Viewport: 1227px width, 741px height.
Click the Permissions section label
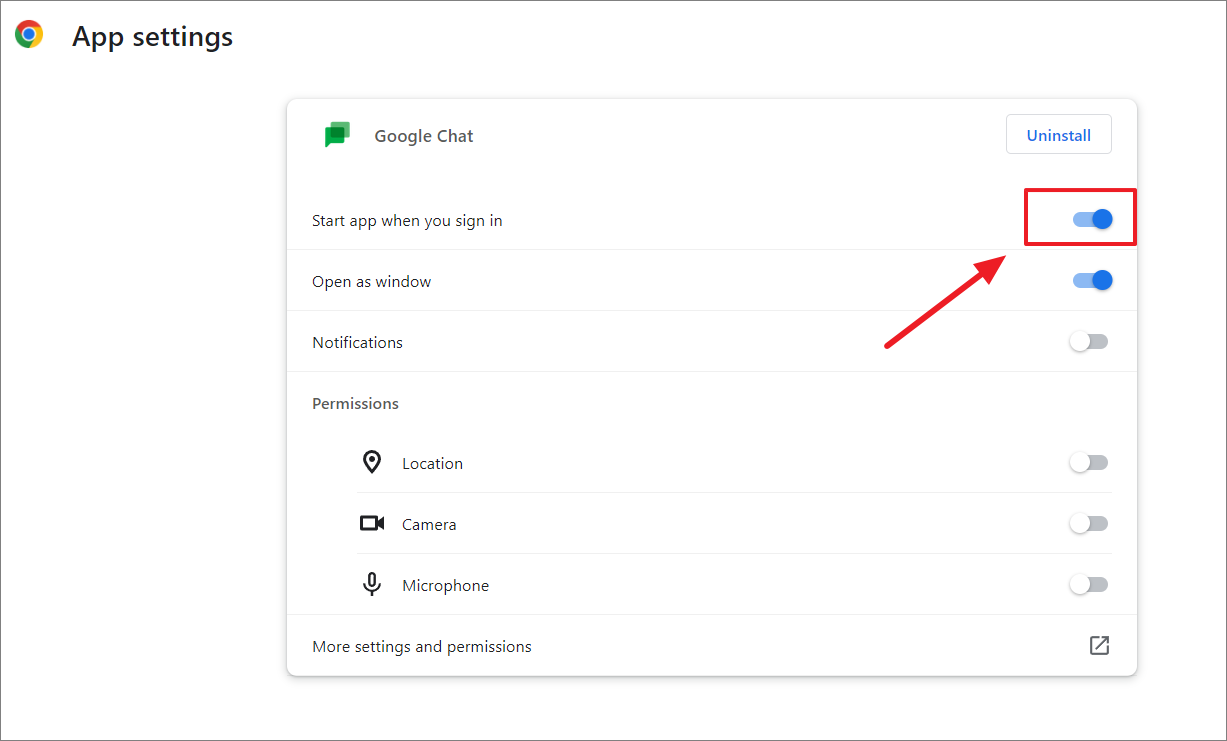point(355,402)
